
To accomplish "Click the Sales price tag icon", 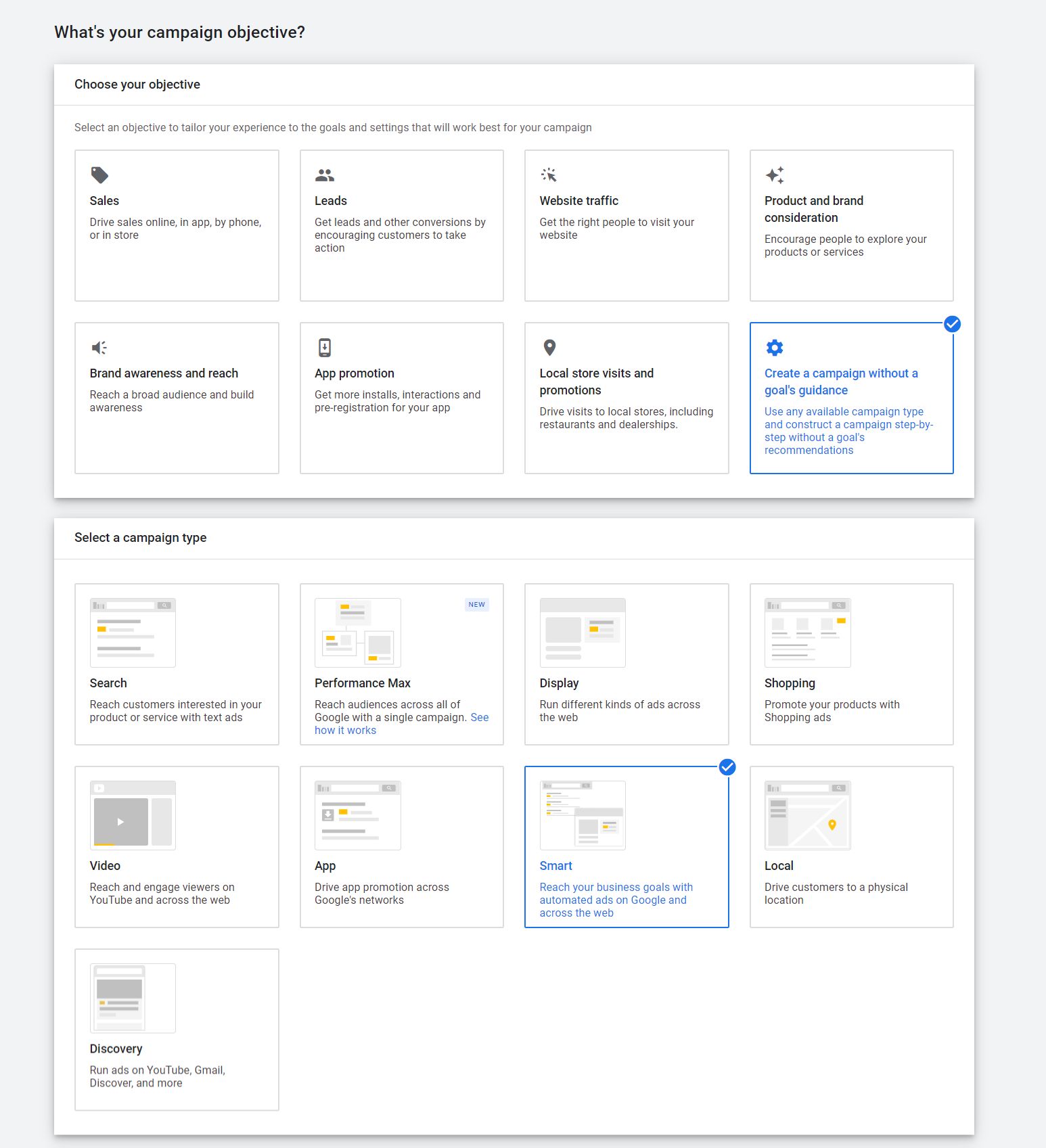I will pos(99,175).
